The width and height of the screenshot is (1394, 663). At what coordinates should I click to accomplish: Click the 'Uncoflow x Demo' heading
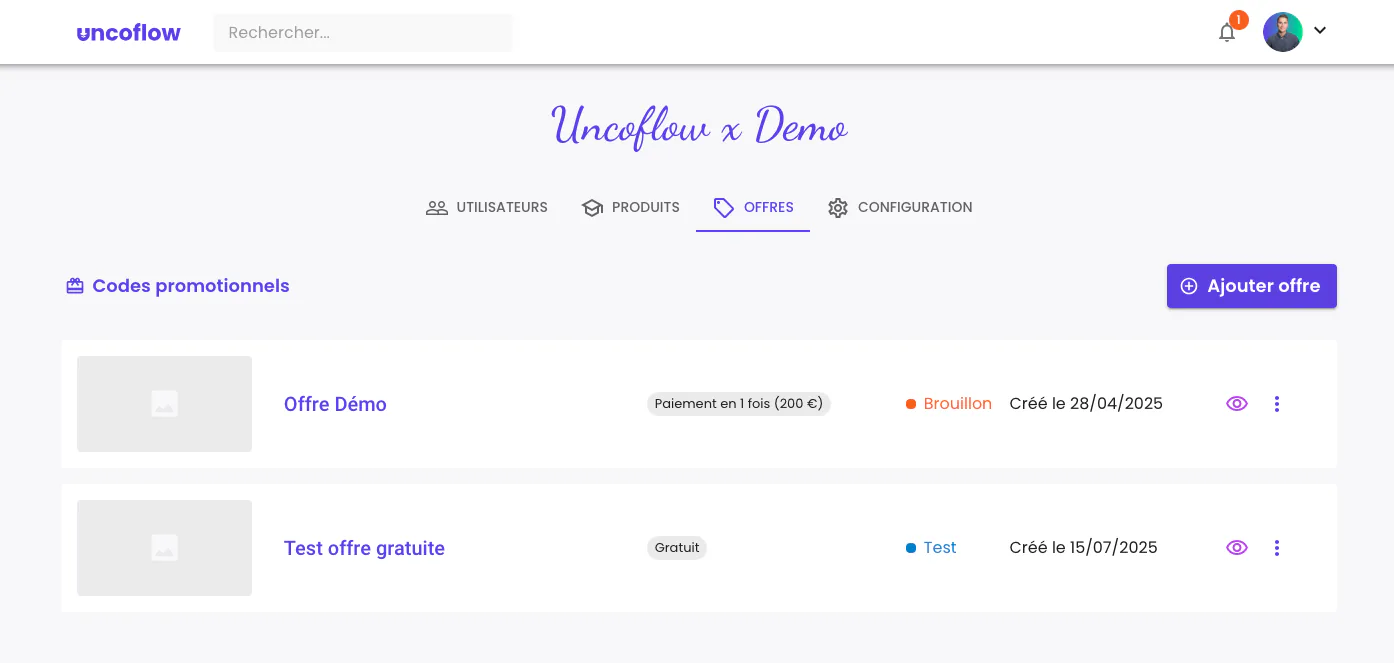click(699, 127)
